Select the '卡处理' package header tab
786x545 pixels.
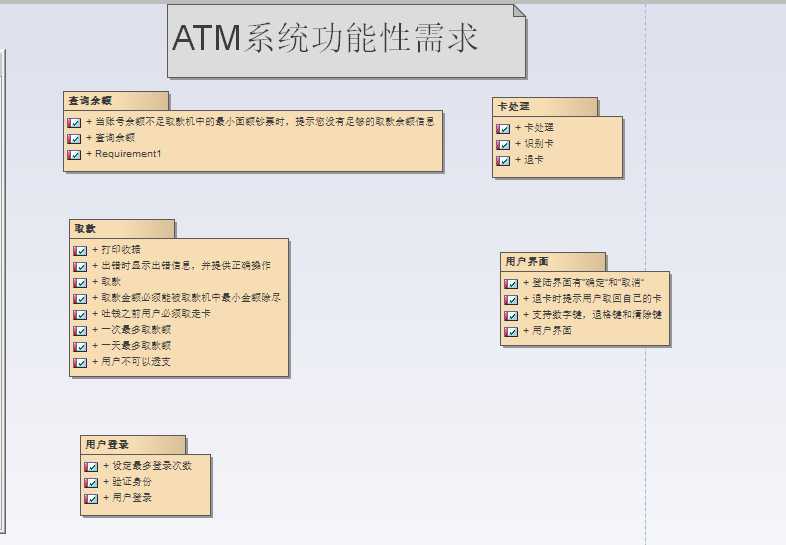pos(545,107)
